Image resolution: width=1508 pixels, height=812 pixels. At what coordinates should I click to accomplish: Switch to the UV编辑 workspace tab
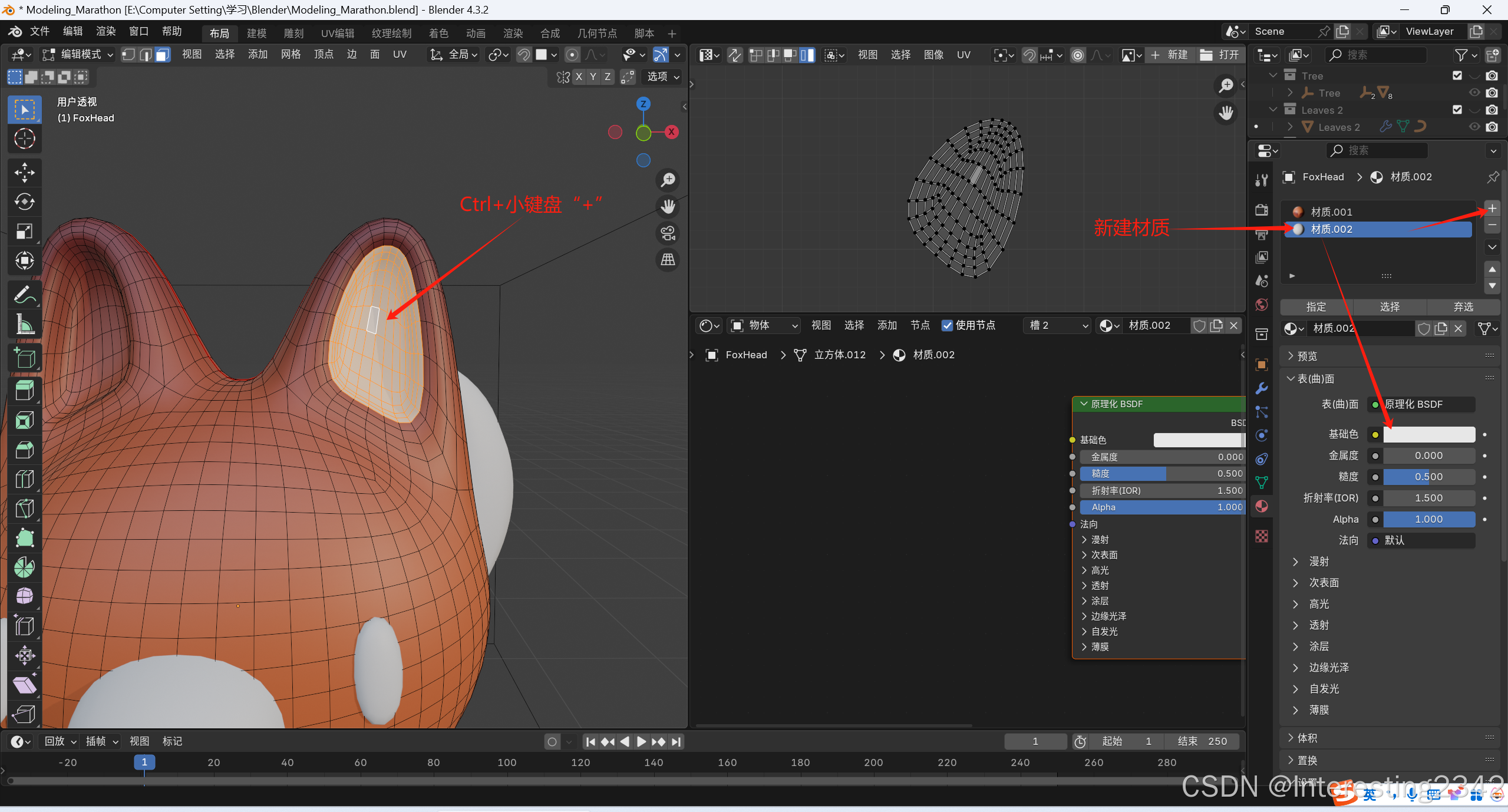(x=338, y=34)
